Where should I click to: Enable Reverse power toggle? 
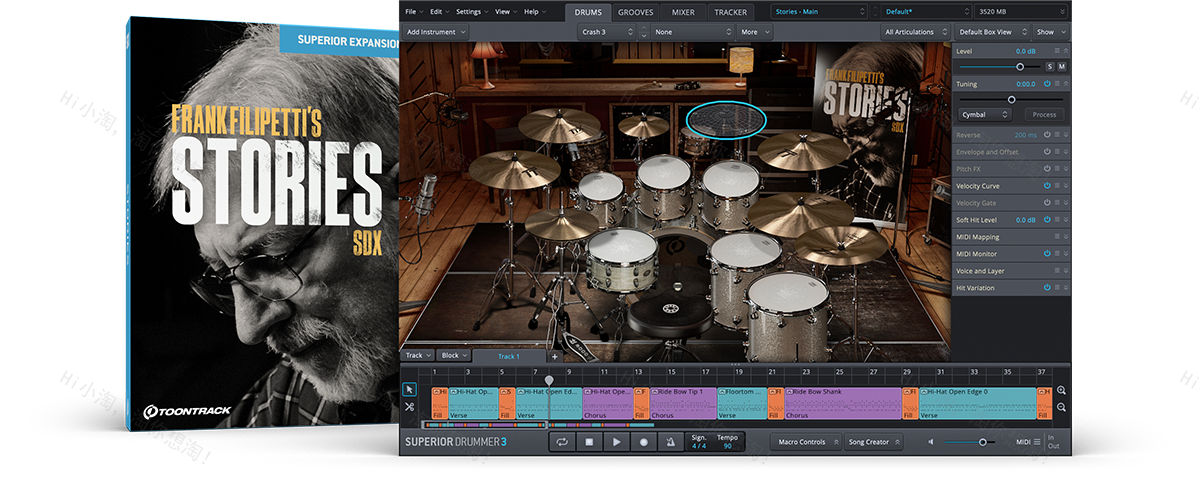(1047, 135)
